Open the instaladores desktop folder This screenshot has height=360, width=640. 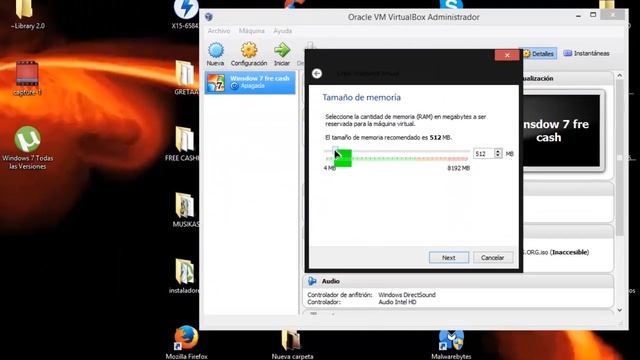tap(184, 276)
